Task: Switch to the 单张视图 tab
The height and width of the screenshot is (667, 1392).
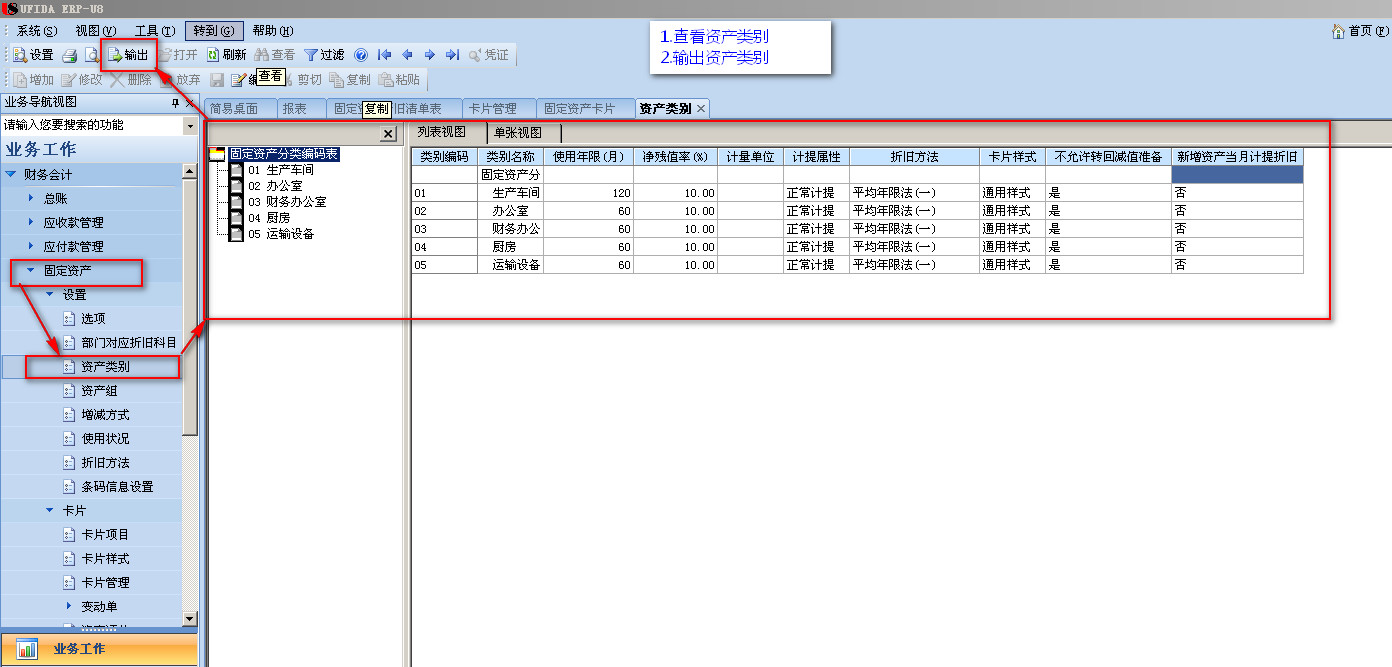Action: click(x=518, y=133)
